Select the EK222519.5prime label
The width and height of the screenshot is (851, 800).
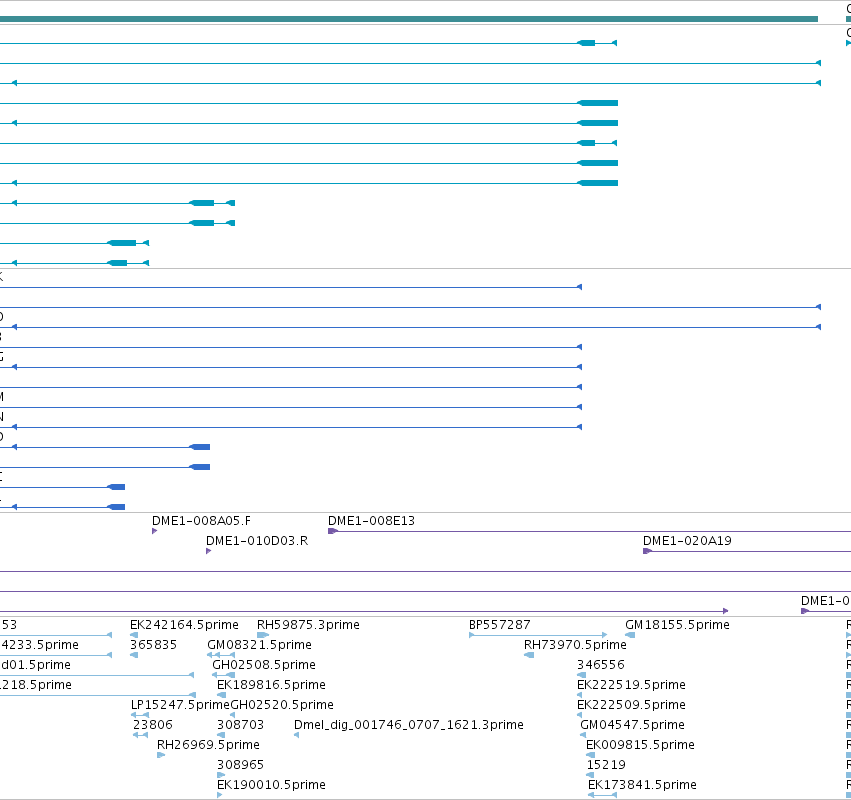(x=631, y=685)
